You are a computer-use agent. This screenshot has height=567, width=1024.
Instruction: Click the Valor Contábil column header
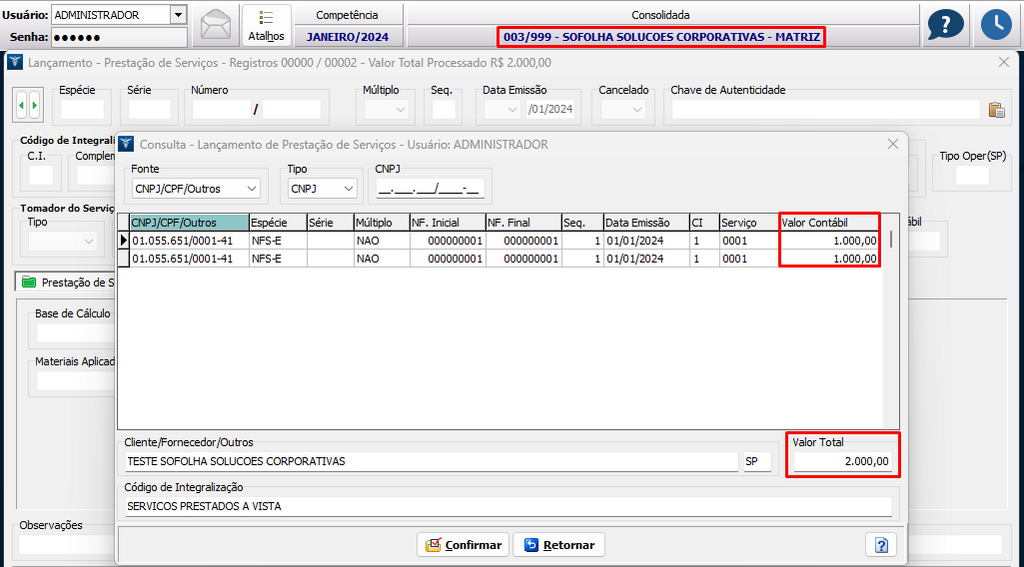(x=828, y=222)
